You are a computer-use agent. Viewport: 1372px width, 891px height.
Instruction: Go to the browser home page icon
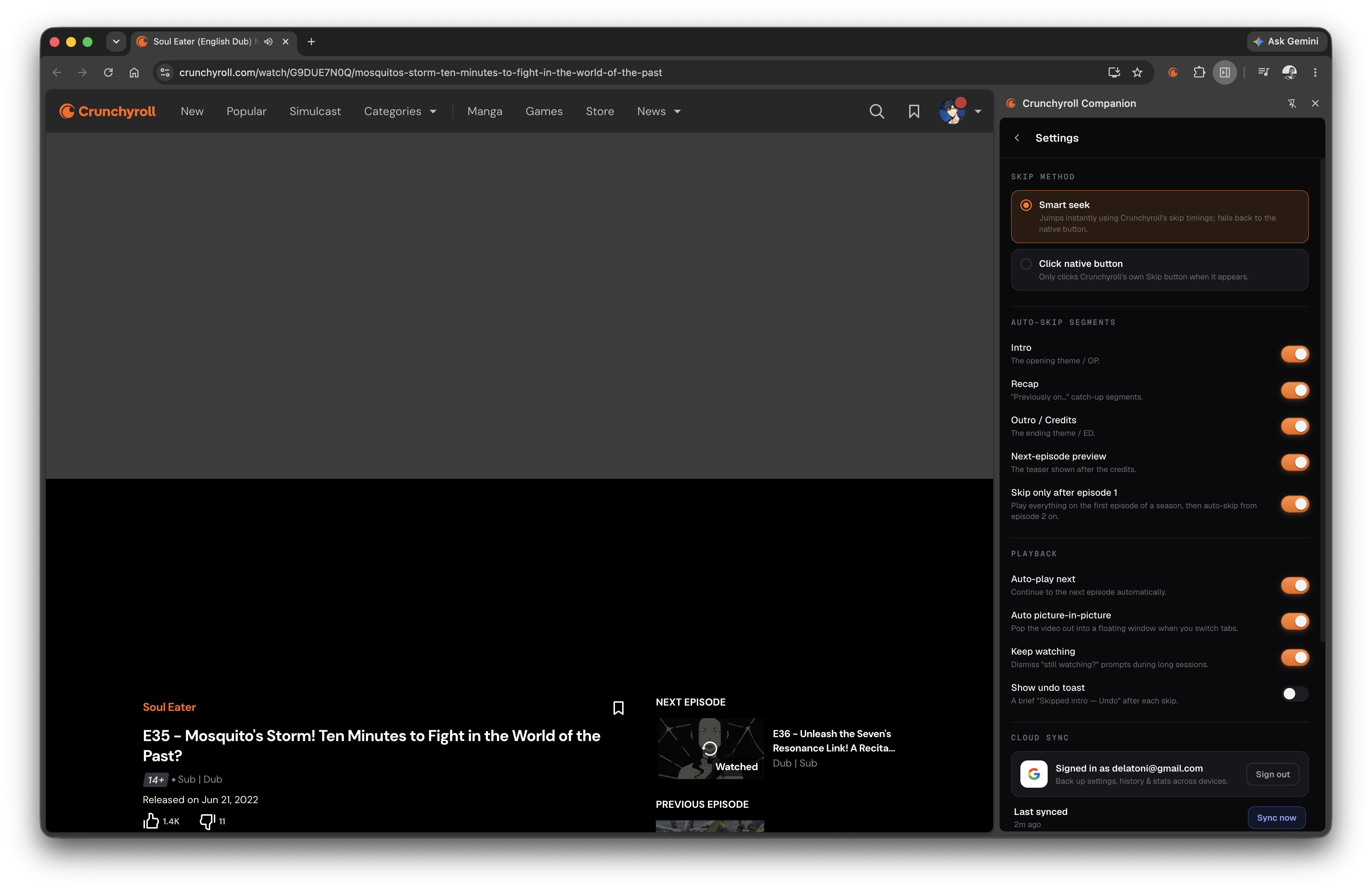point(134,72)
